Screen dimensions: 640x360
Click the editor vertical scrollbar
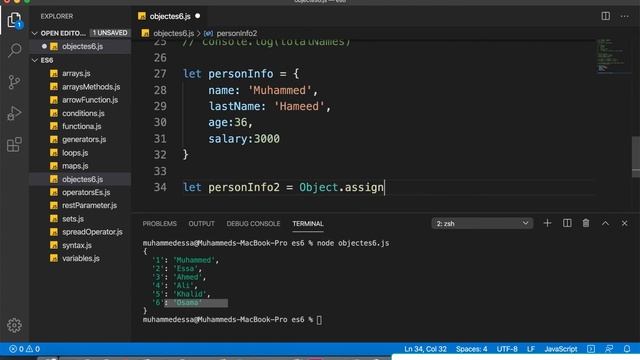point(636,157)
